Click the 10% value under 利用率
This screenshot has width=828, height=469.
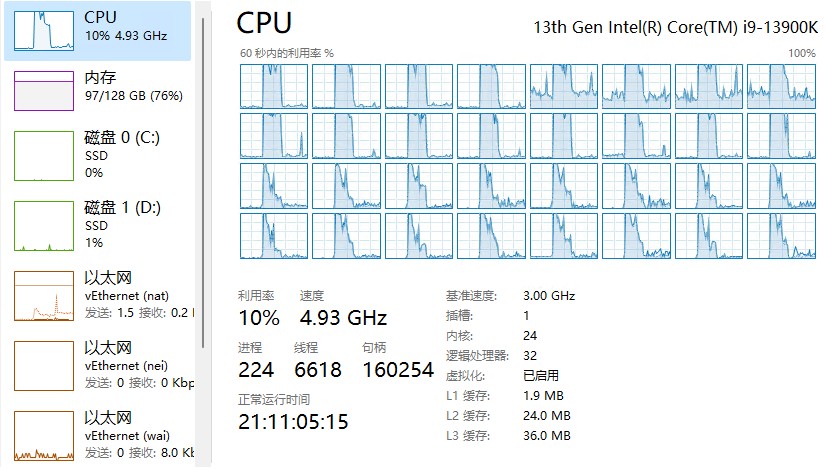(x=259, y=319)
